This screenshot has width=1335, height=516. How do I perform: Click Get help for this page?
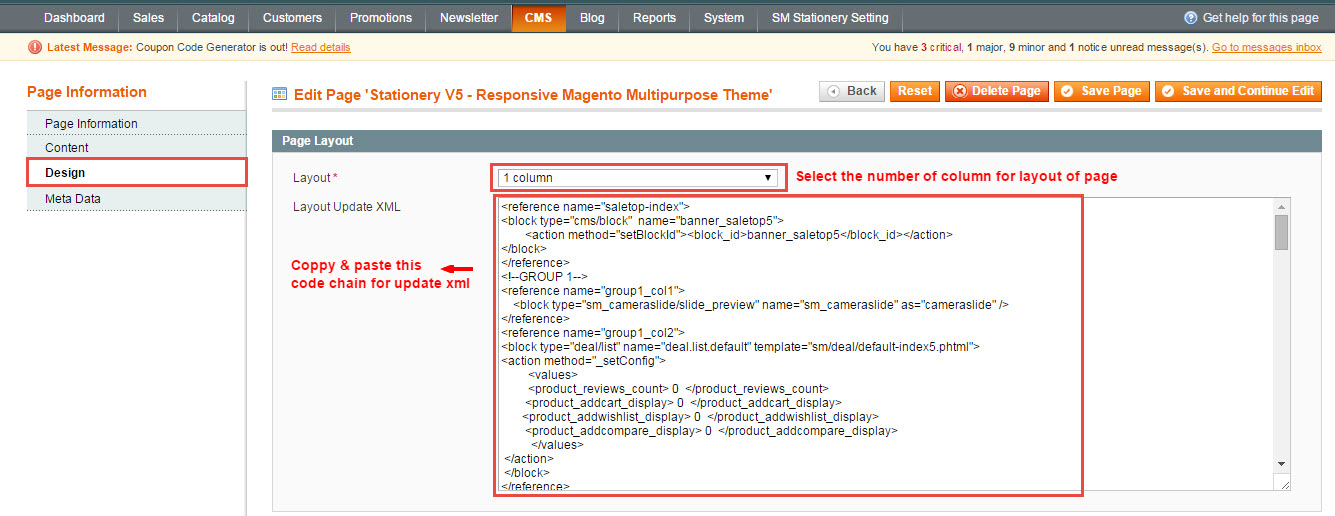[1260, 18]
